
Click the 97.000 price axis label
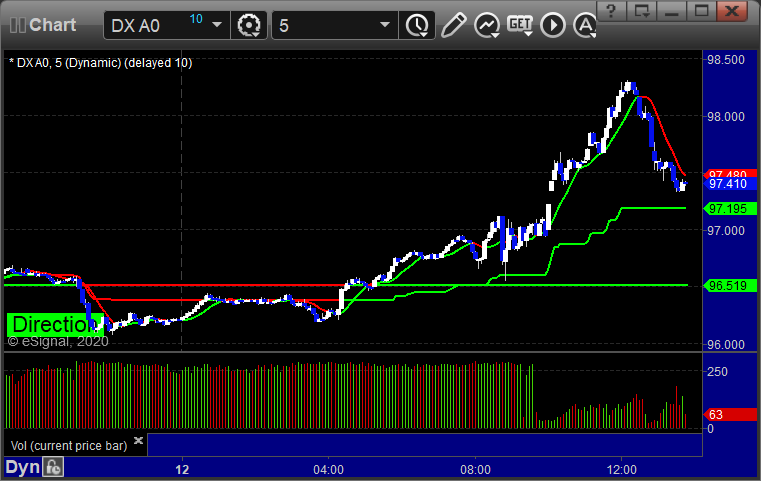(726, 231)
